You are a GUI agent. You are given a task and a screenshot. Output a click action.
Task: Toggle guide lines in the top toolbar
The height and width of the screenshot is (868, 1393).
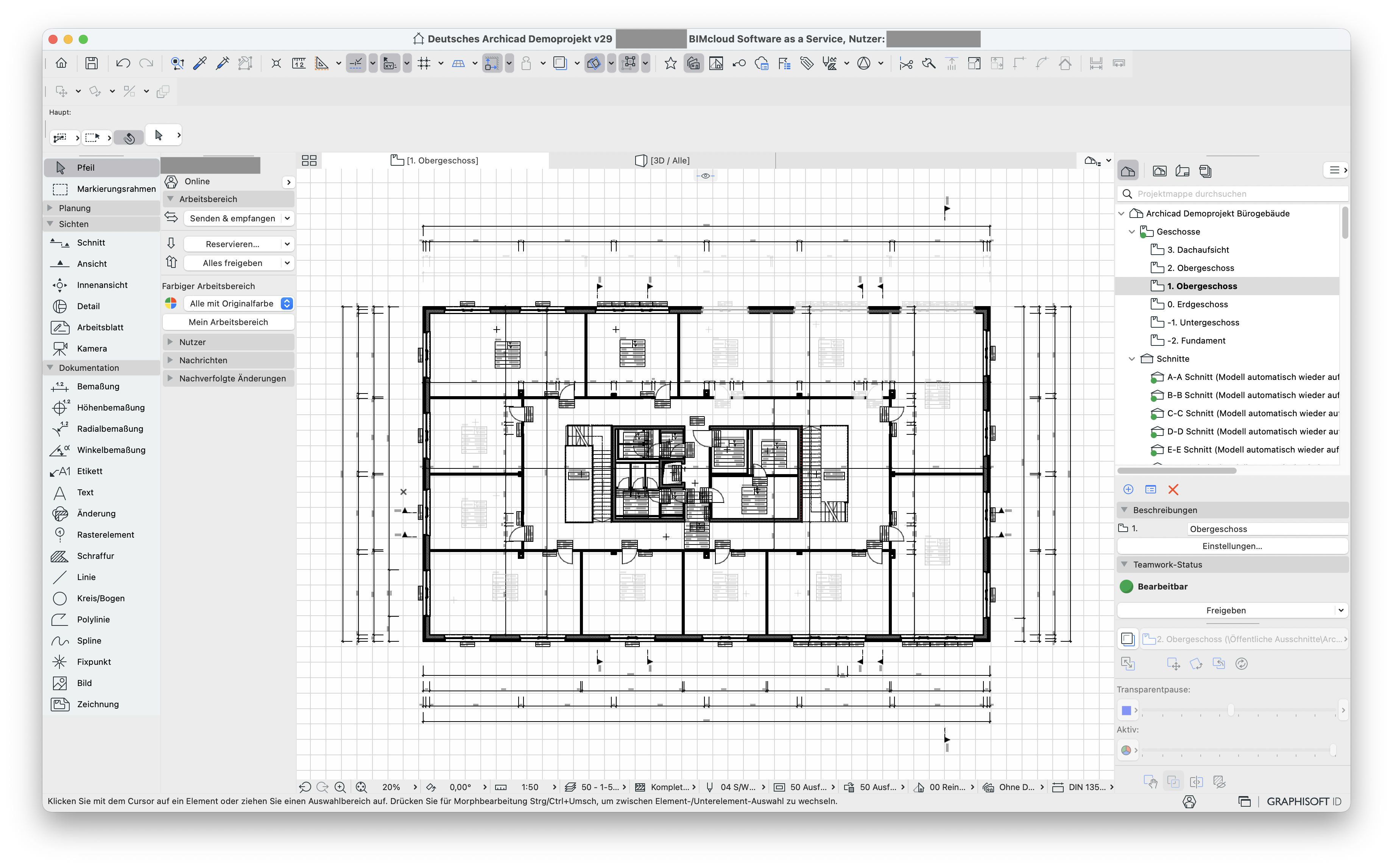356,63
